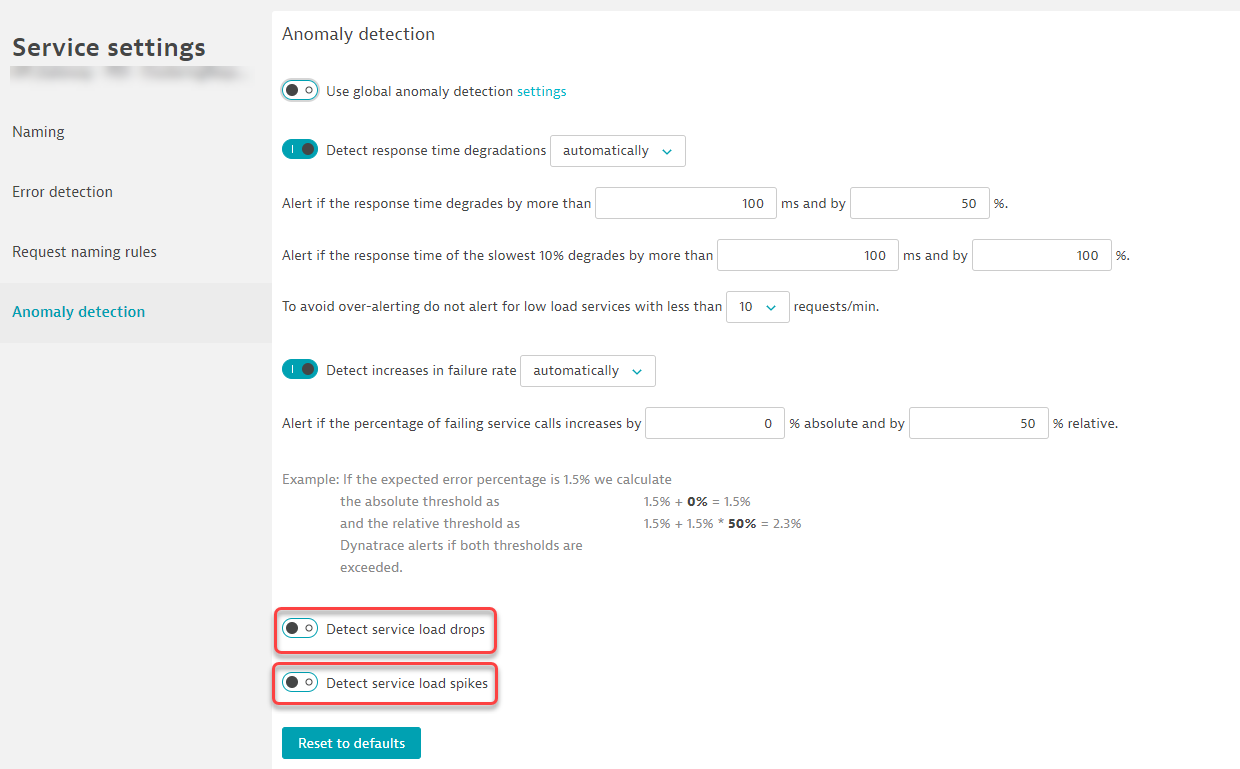1240x769 pixels.
Task: Select Anomaly detection in the sidebar
Action: [x=78, y=312]
